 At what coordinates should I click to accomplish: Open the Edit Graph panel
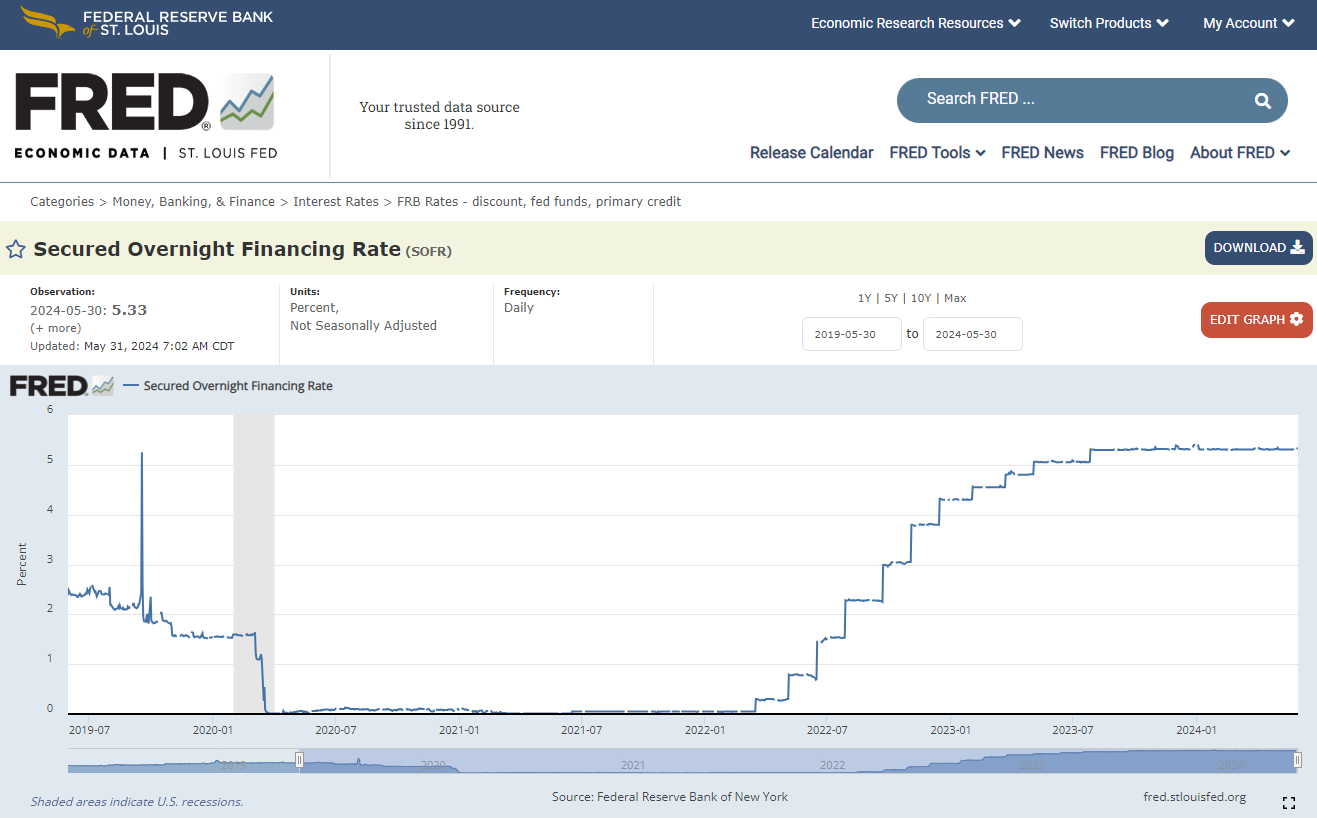pos(1256,320)
